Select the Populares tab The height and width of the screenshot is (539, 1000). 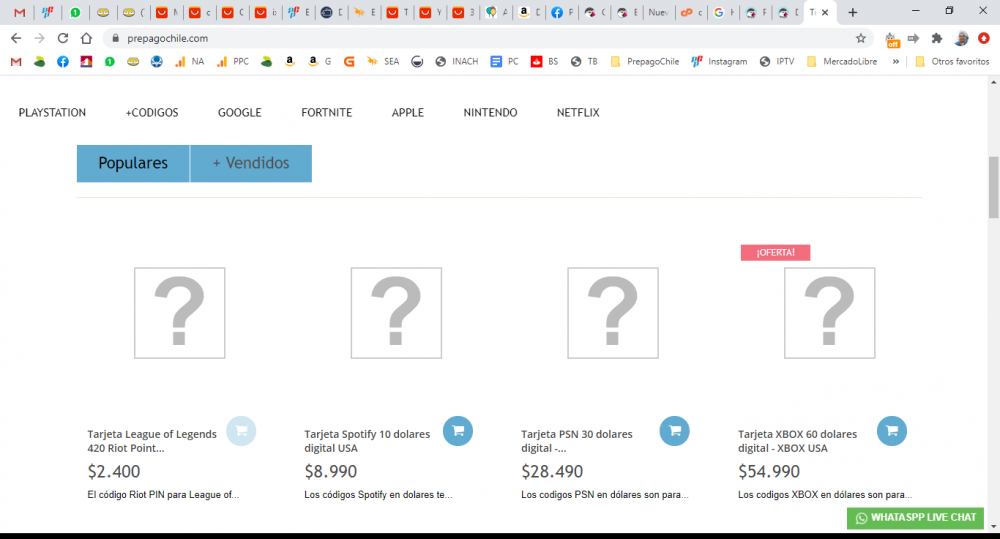click(x=133, y=163)
